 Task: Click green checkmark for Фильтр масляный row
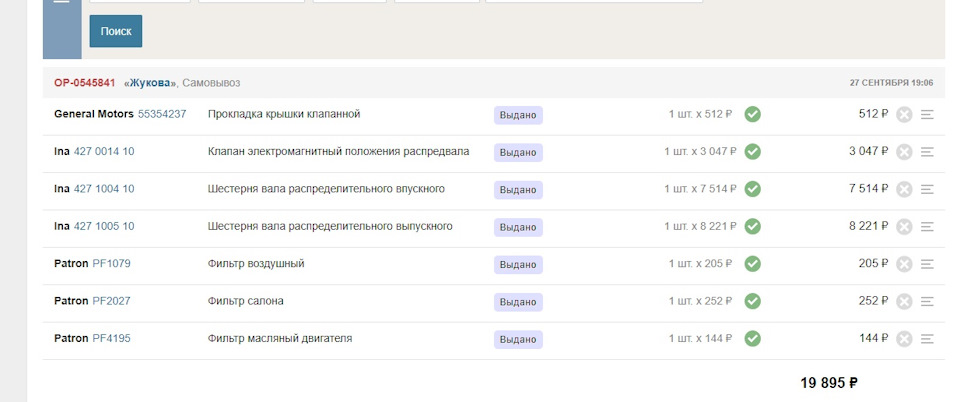click(753, 339)
